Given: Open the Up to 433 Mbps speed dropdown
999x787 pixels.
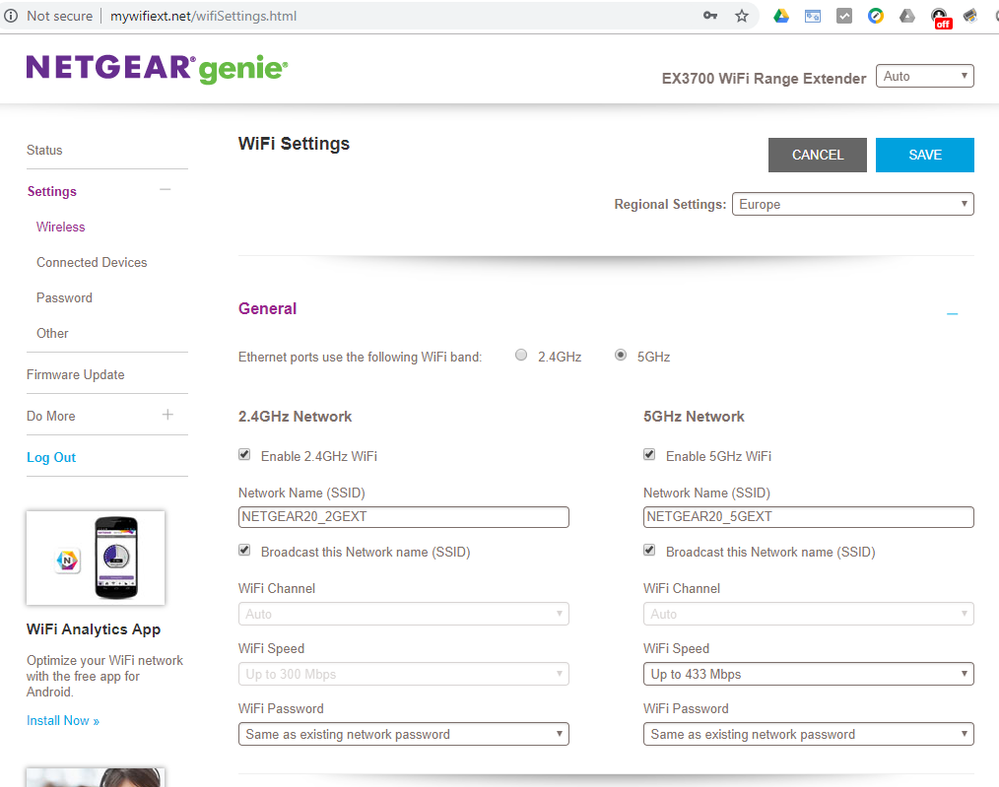Looking at the screenshot, I should 809,674.
